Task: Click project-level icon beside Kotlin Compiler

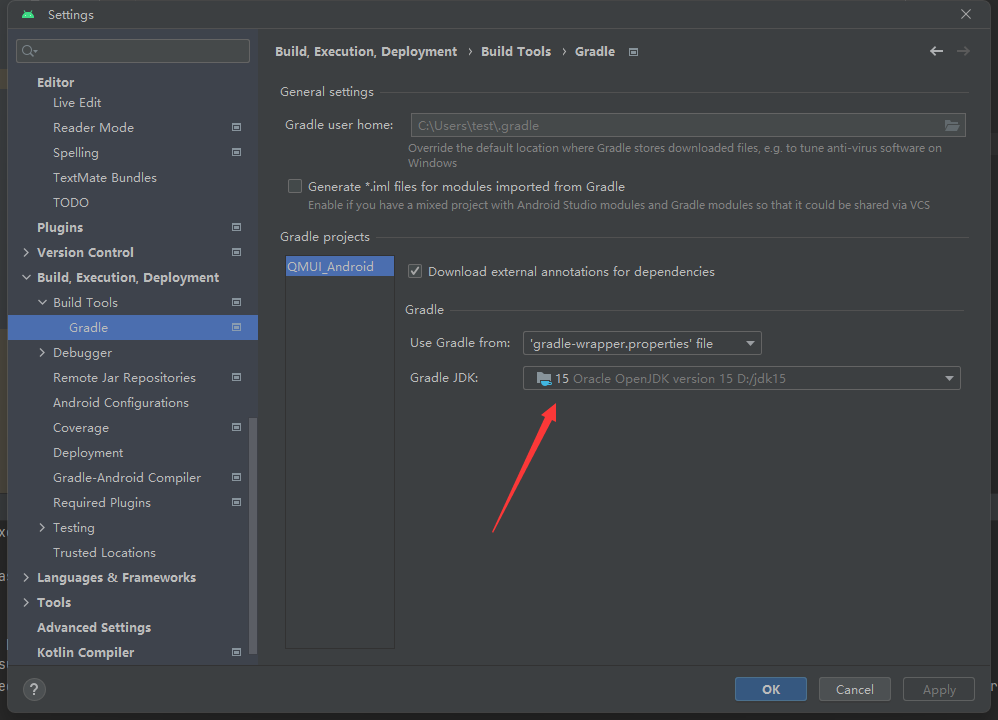Action: (236, 652)
